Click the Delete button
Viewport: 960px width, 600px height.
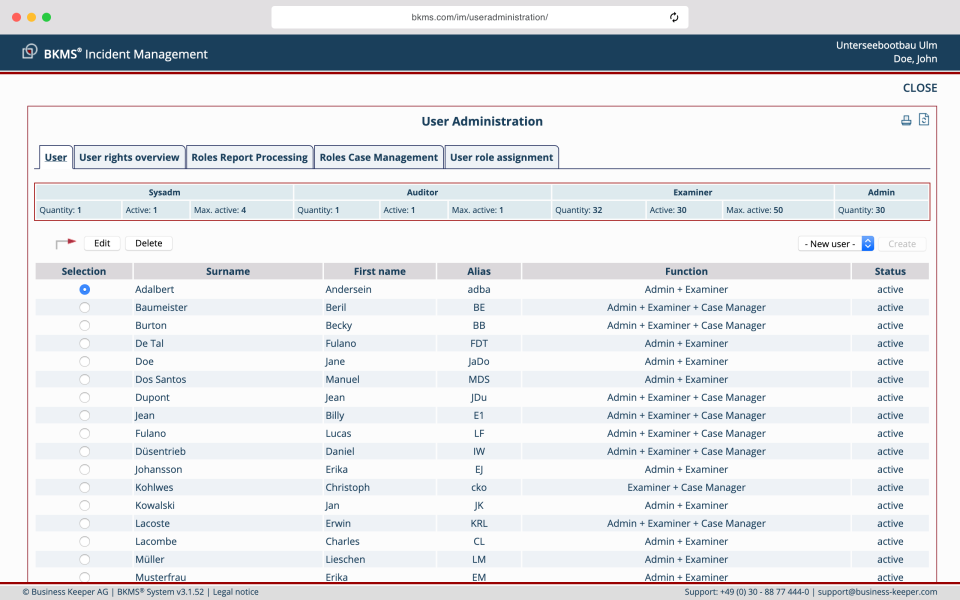[148, 243]
